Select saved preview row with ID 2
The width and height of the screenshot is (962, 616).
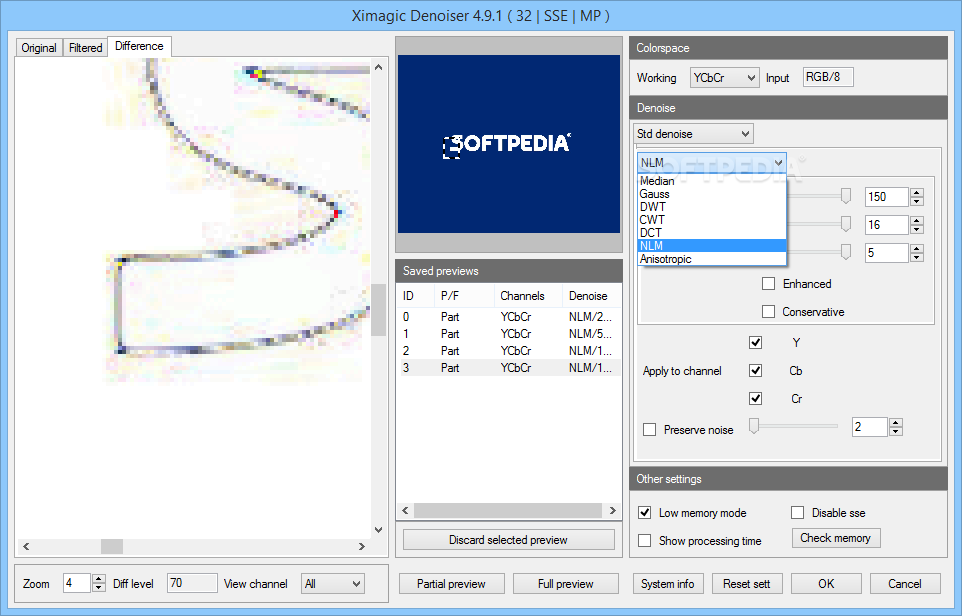pyautogui.click(x=509, y=351)
